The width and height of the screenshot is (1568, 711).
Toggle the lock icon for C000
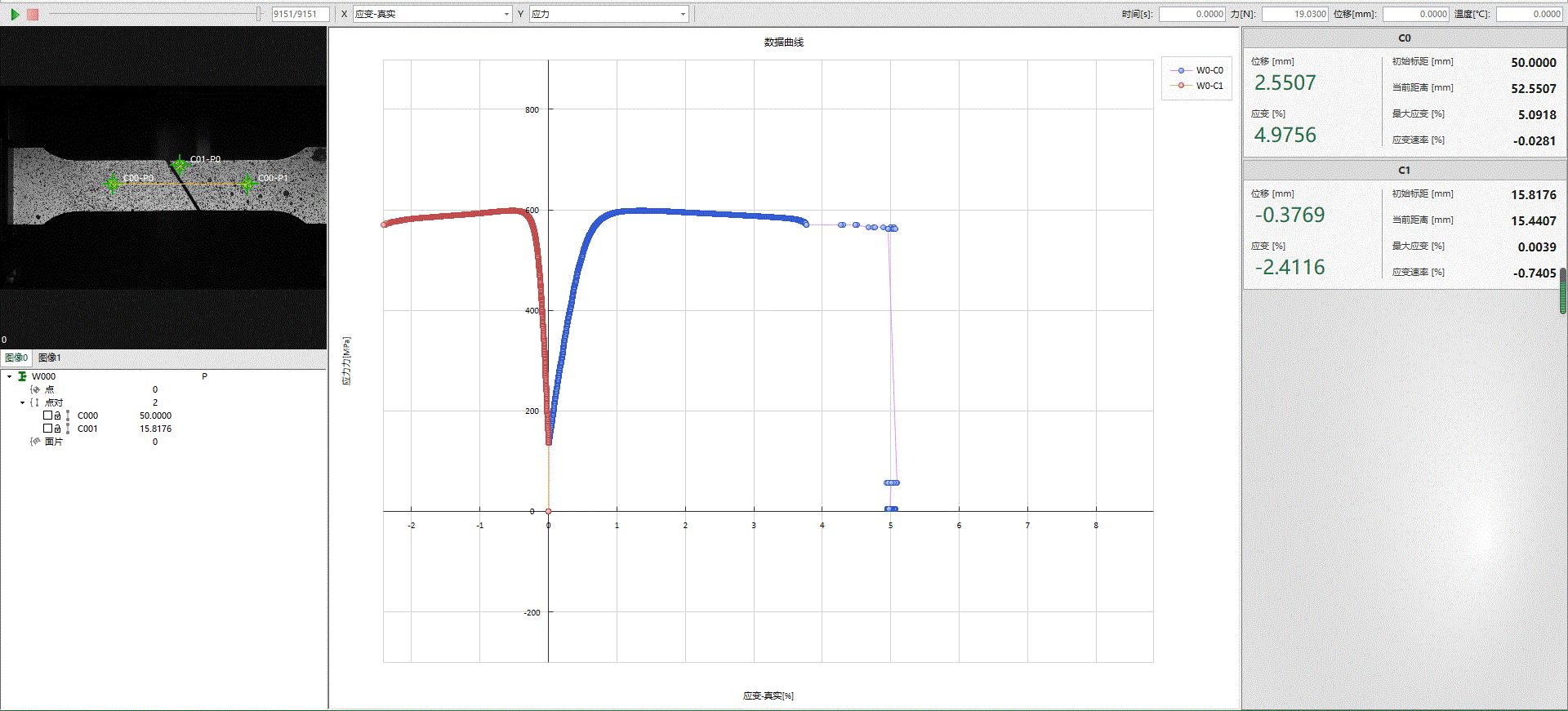(57, 415)
